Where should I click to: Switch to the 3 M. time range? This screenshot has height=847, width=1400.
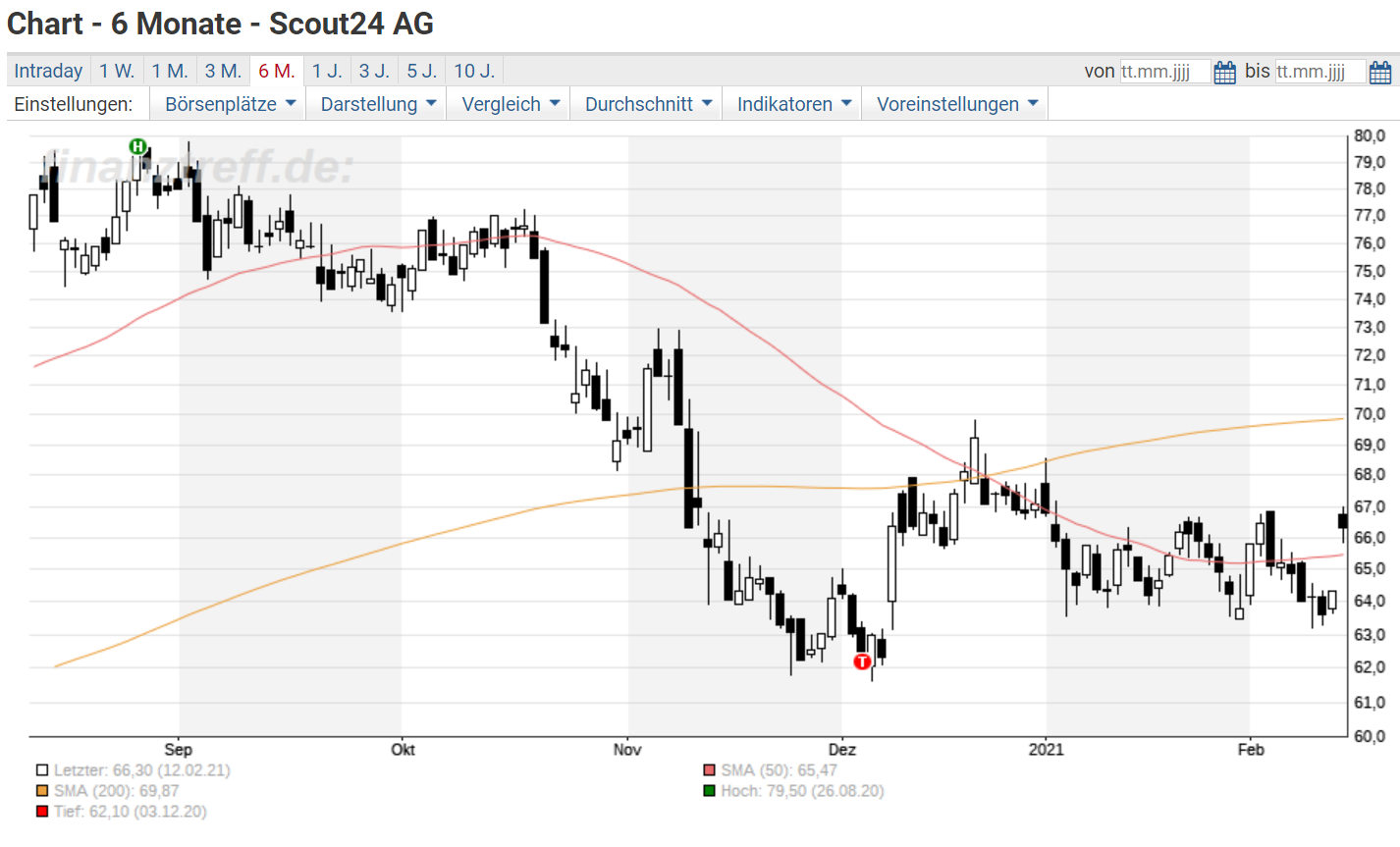point(223,71)
